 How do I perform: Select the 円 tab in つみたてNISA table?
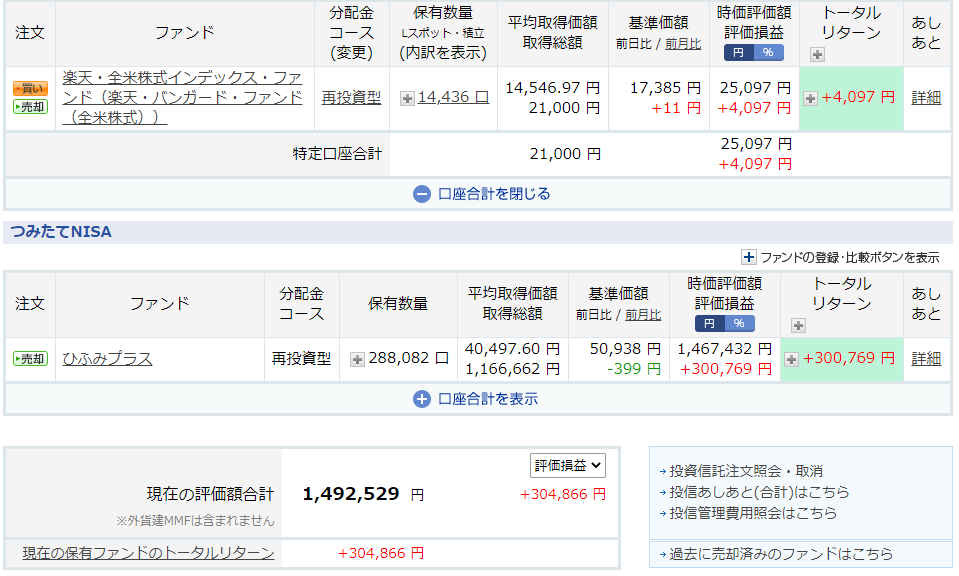coord(711,321)
